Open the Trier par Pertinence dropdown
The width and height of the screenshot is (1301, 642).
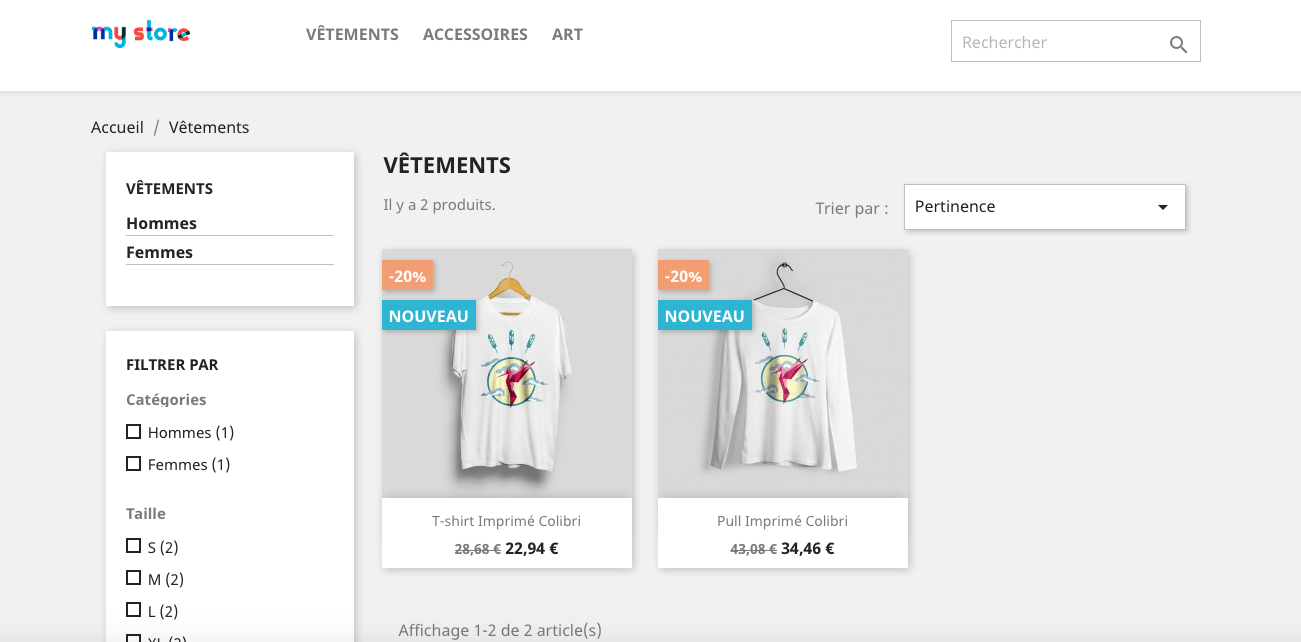pyautogui.click(x=1030, y=207)
